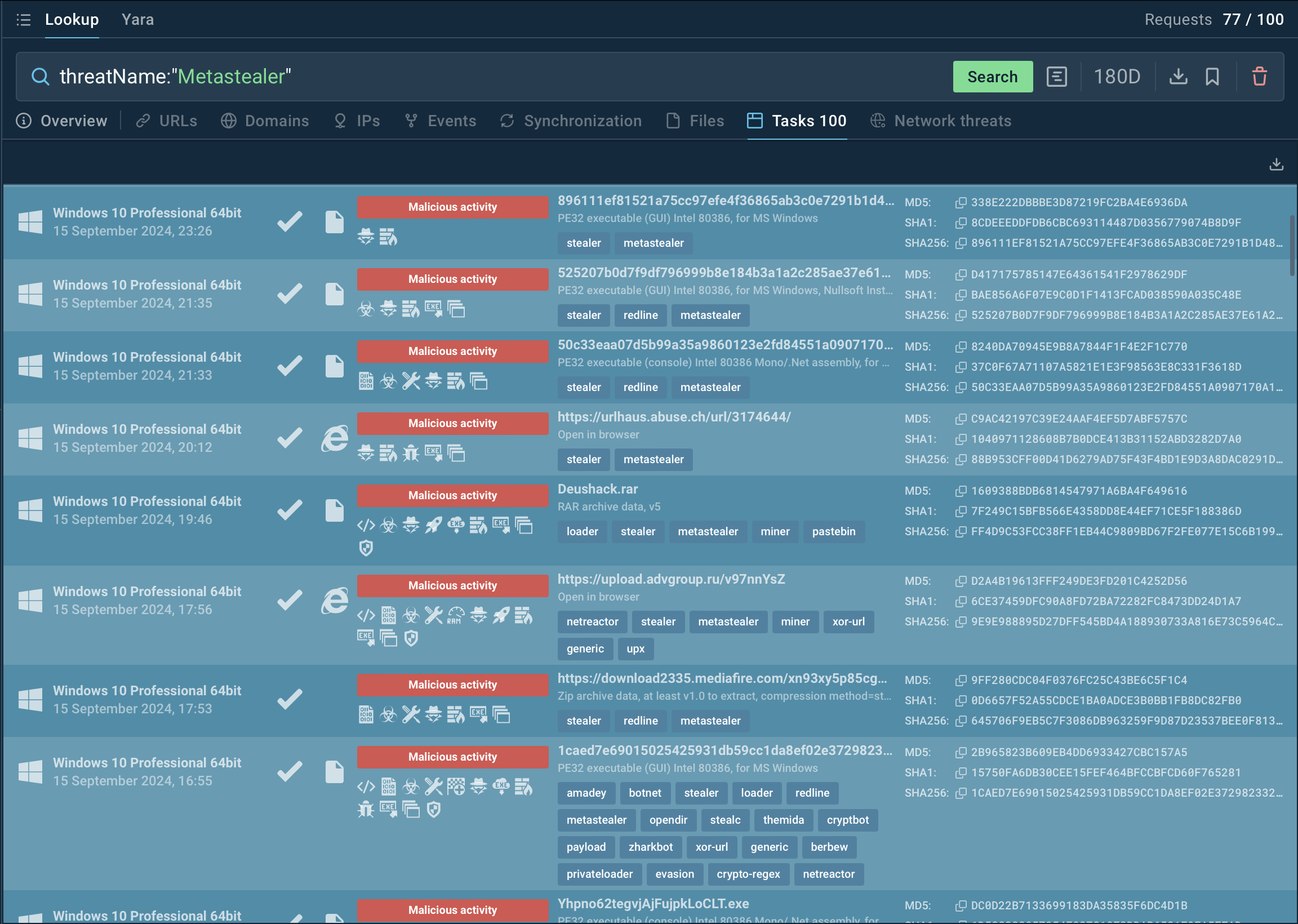Click the bug icon in urlhaus task row

411,454
